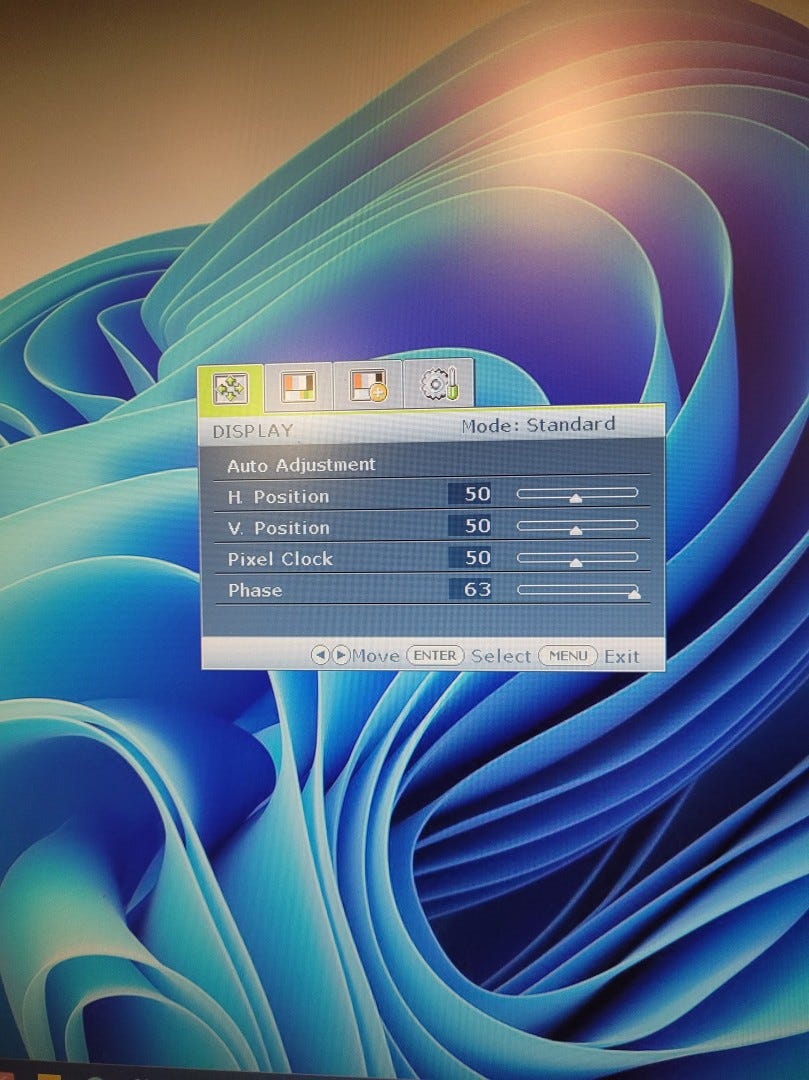Click the left arrow Move icon

click(x=320, y=654)
